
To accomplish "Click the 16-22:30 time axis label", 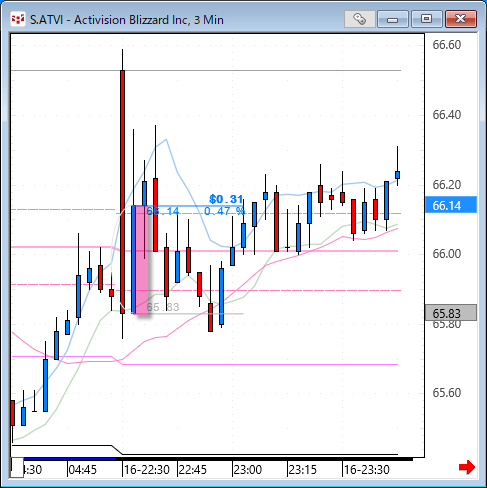I will [x=147, y=470].
